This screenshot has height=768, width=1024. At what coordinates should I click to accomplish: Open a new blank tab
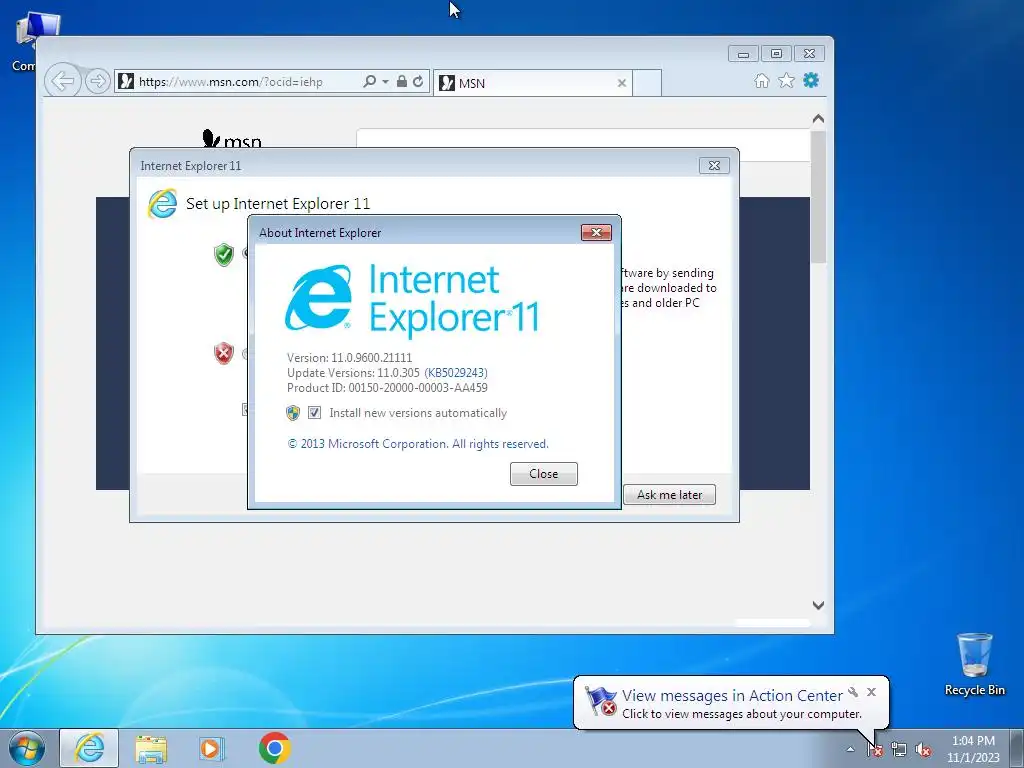click(647, 83)
